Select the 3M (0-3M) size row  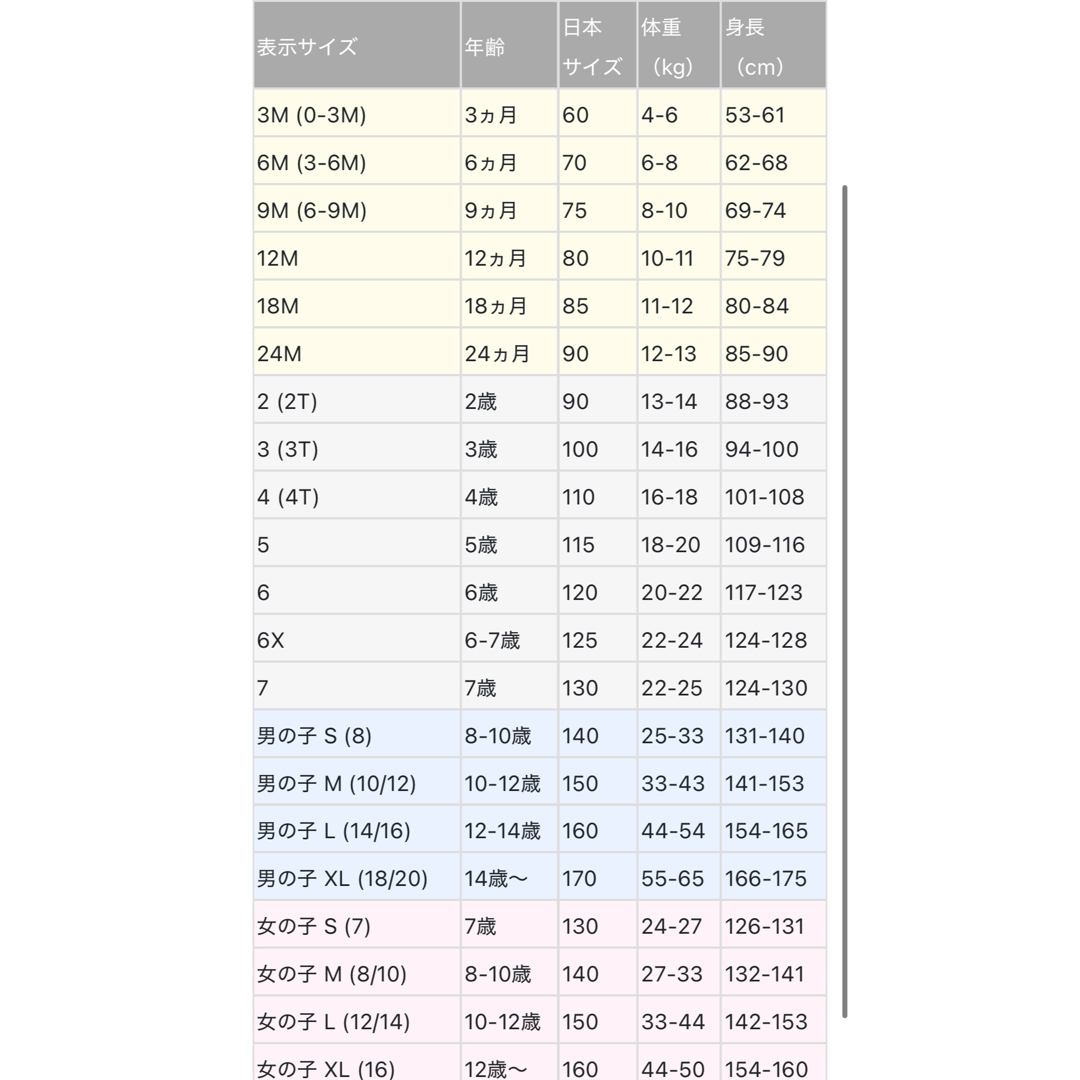540,114
